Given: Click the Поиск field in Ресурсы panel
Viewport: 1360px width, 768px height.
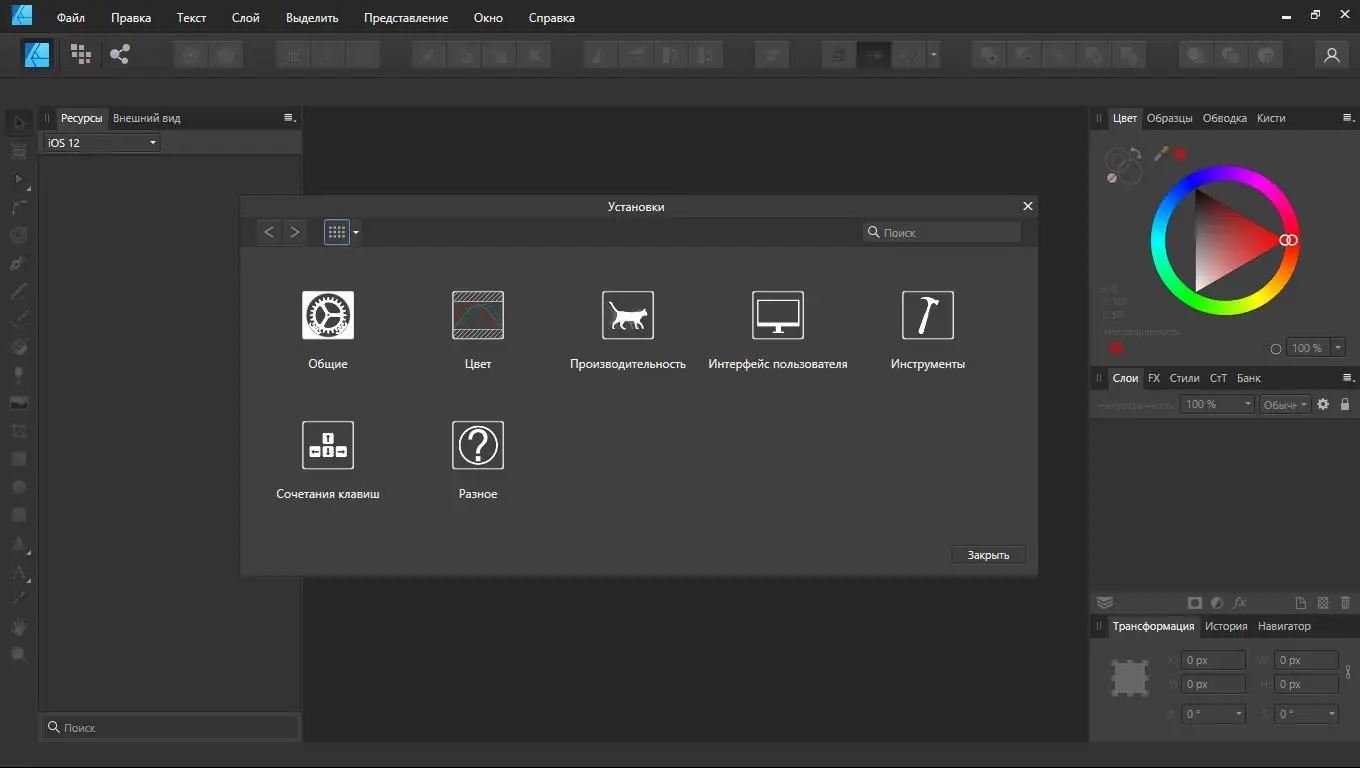Looking at the screenshot, I should 170,727.
